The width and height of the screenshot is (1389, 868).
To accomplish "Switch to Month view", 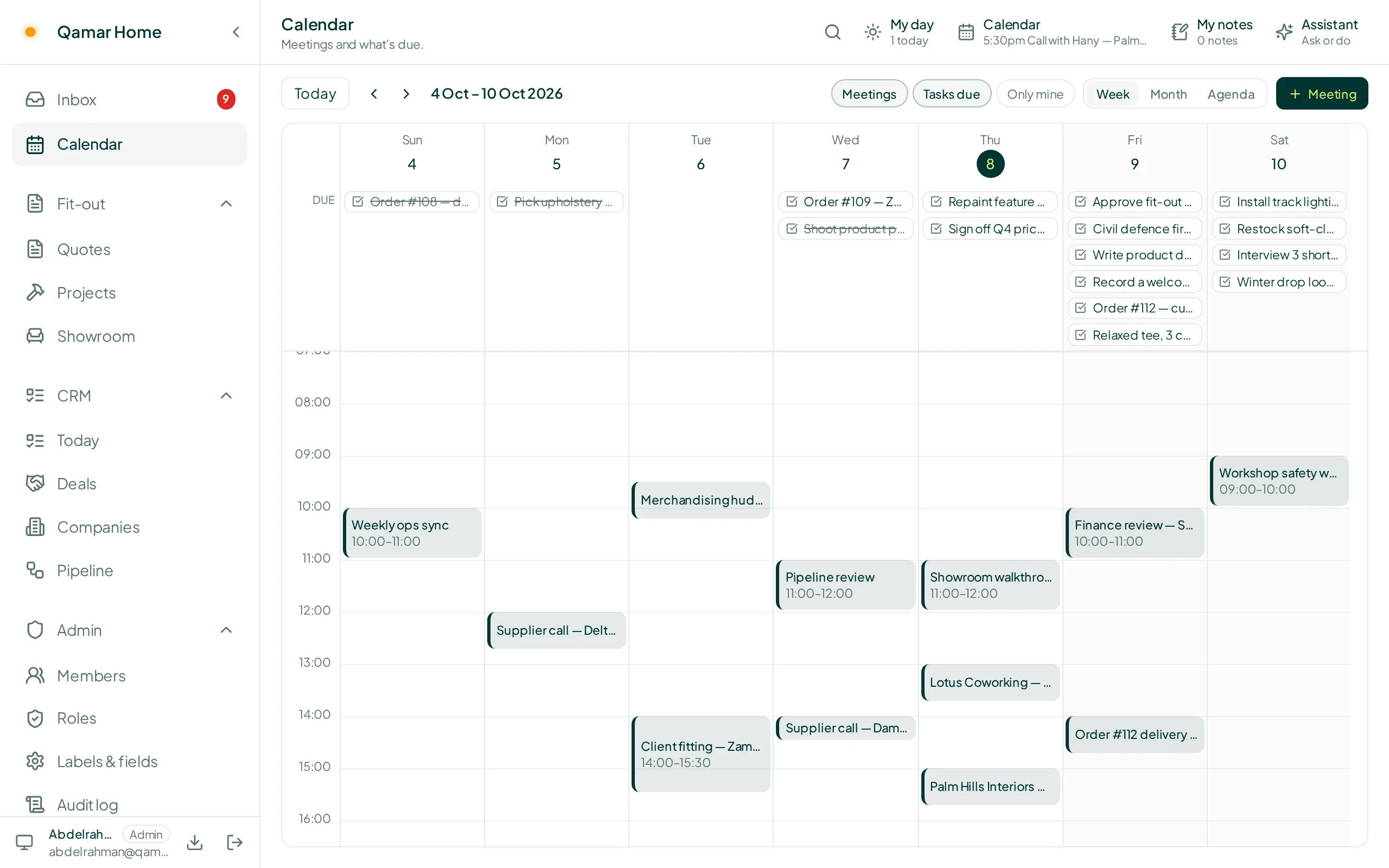I will 1168,93.
